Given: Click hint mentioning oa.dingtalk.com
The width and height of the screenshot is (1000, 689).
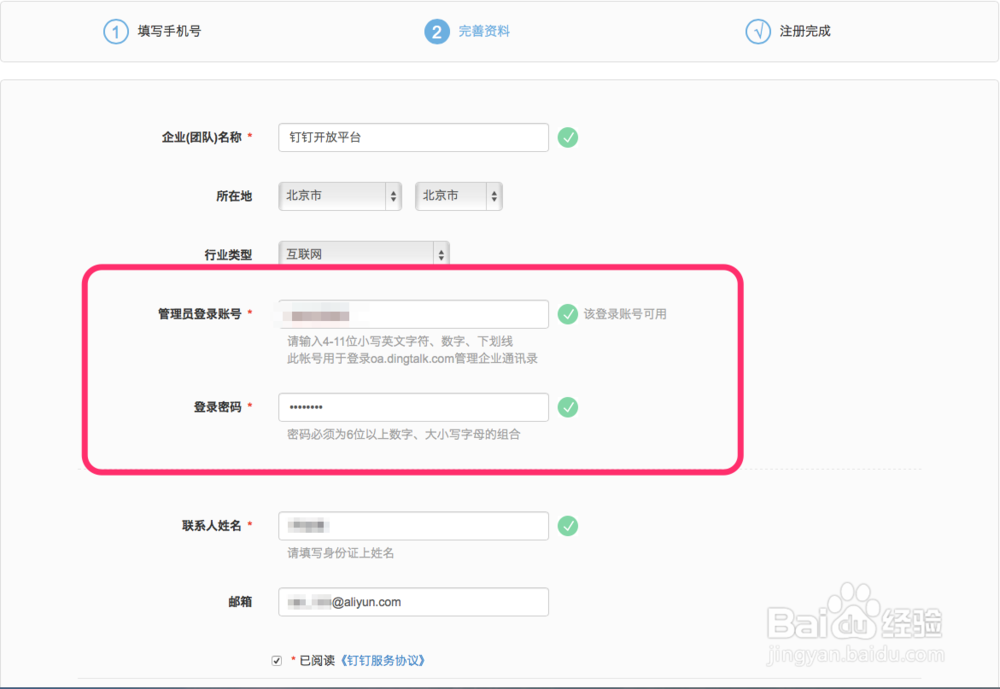Looking at the screenshot, I should (412, 359).
